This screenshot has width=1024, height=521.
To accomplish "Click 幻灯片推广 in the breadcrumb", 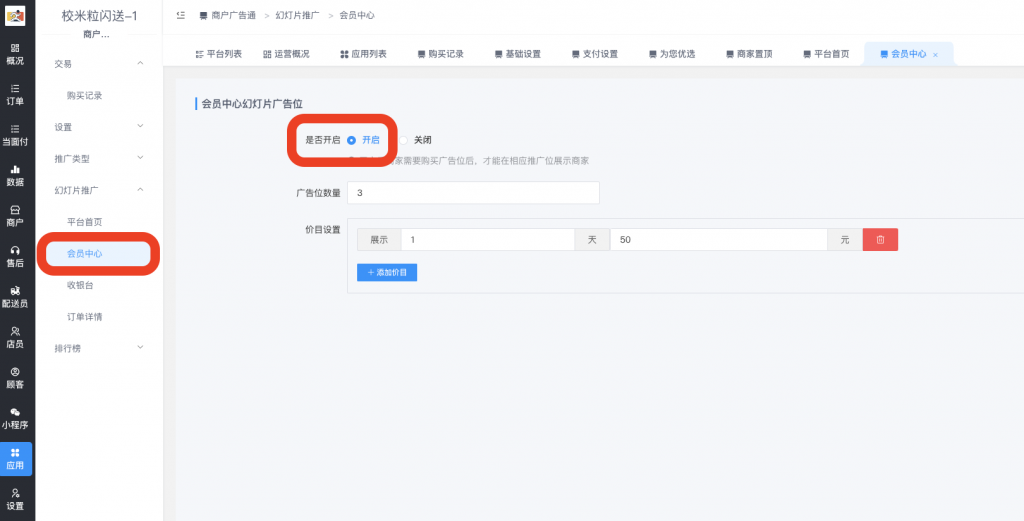I will [x=297, y=15].
